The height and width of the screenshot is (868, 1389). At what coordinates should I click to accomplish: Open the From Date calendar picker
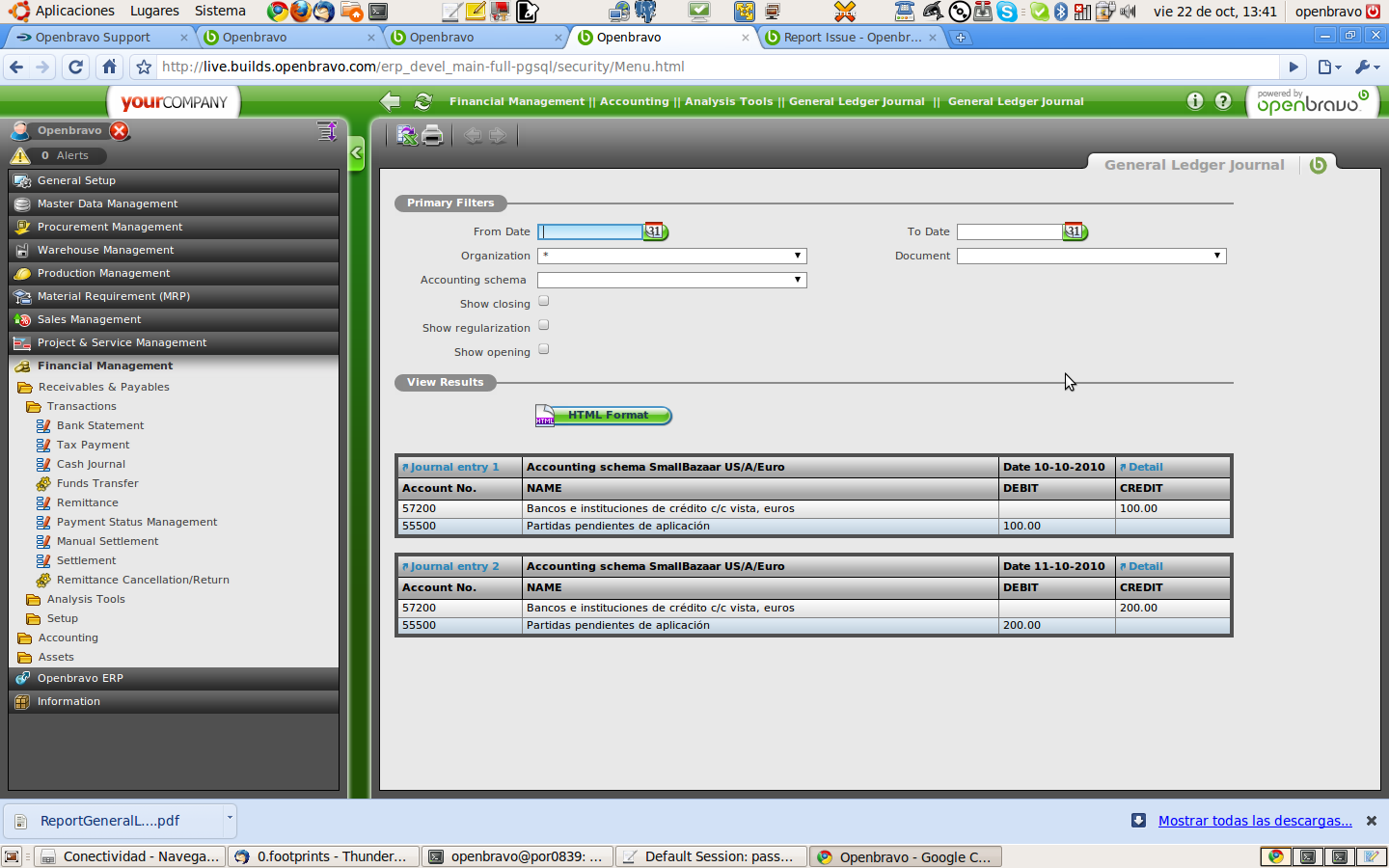[x=656, y=231]
